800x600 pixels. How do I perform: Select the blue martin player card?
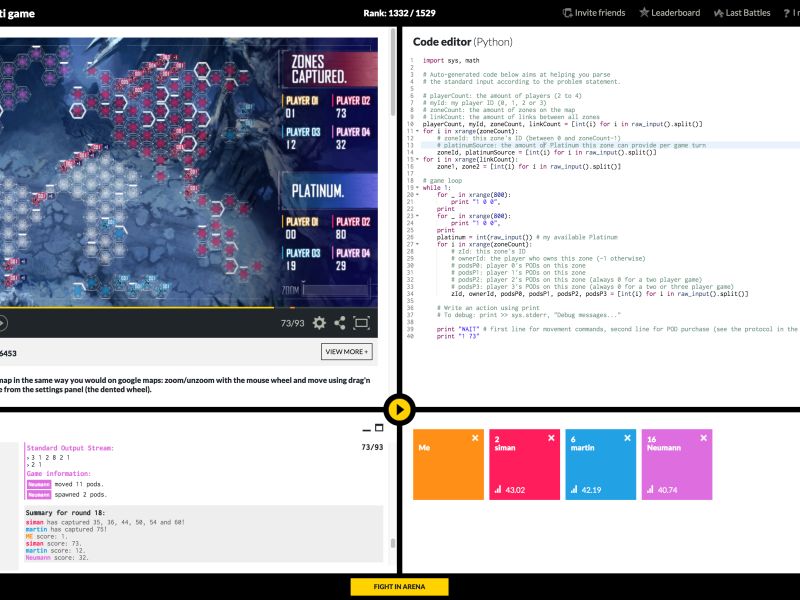point(601,464)
